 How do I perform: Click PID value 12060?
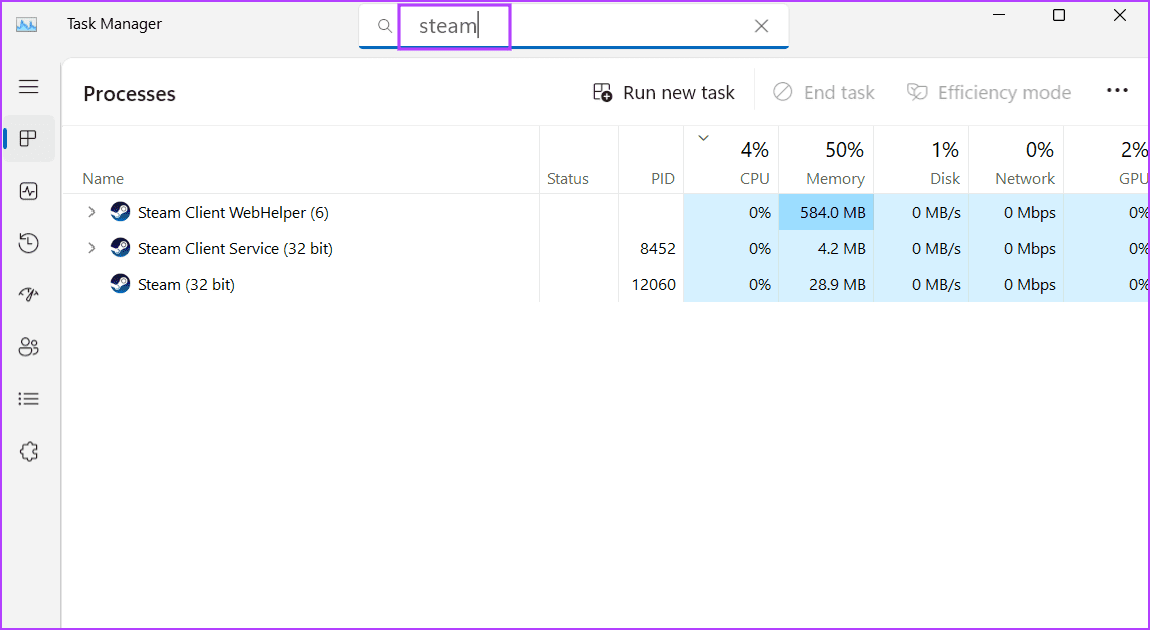[x=653, y=285]
